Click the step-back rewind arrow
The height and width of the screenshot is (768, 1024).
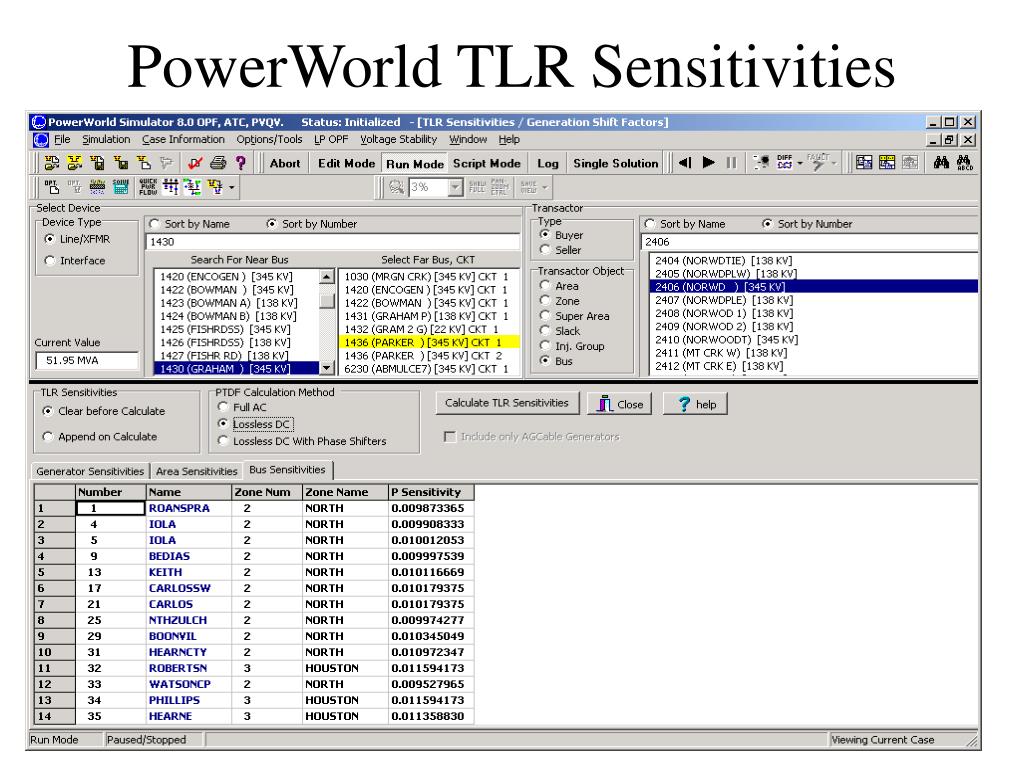pos(684,163)
